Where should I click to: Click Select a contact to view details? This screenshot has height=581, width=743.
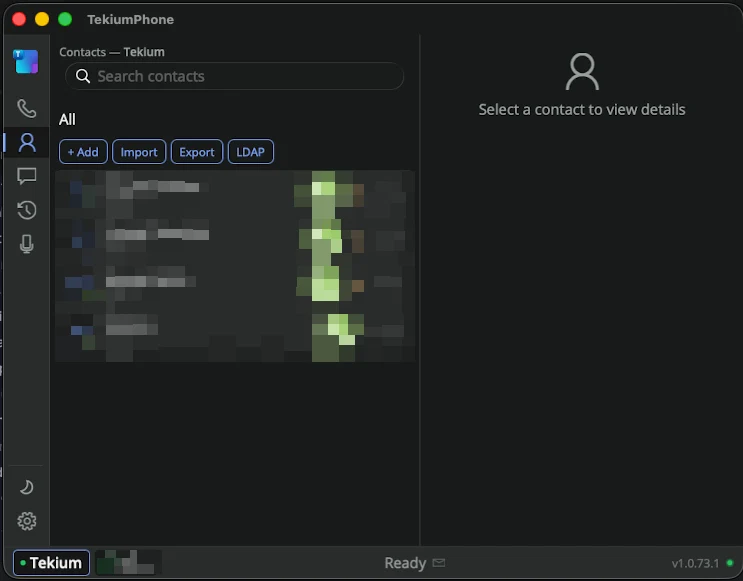[582, 109]
